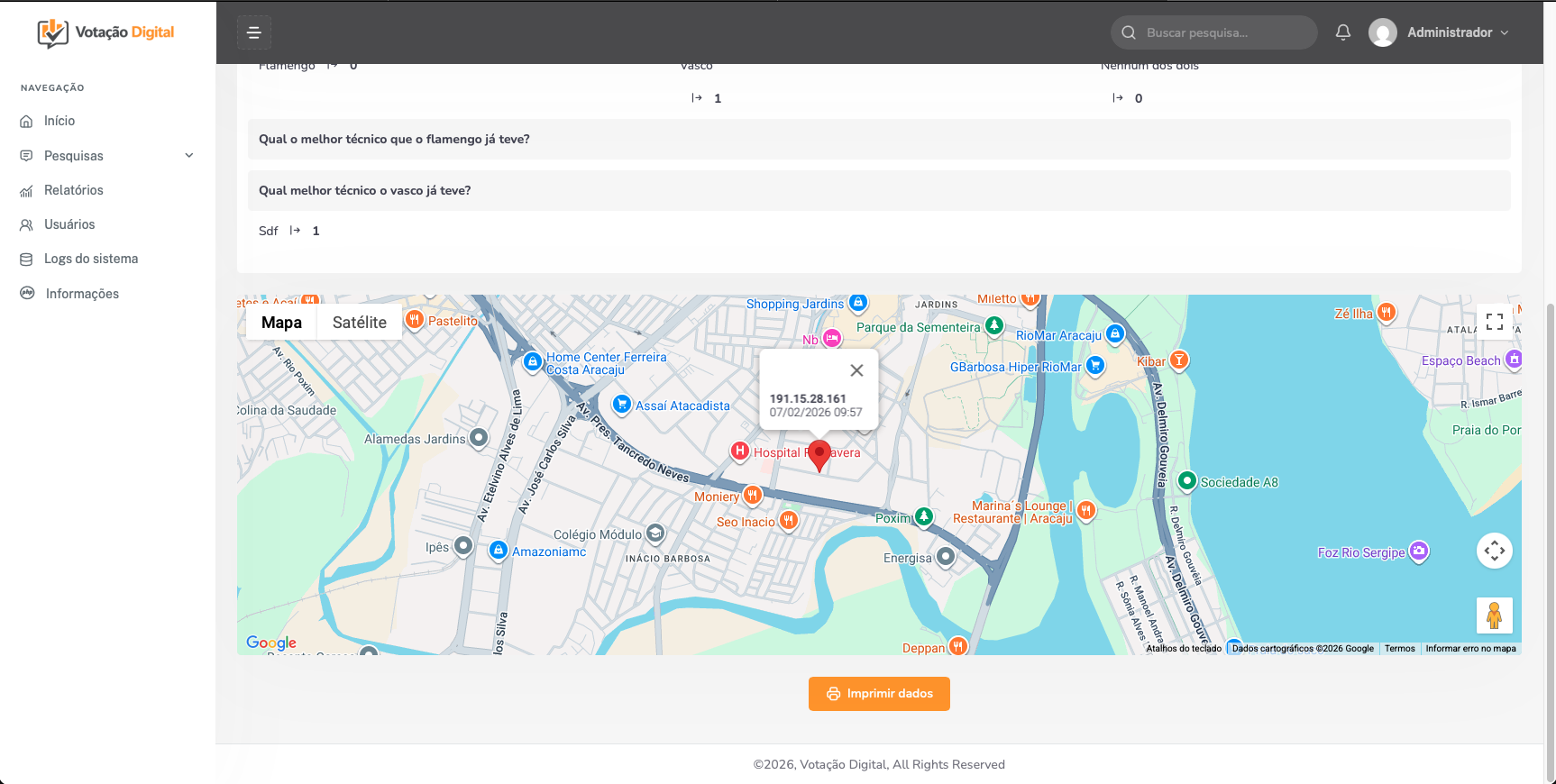Switch map to Satélite view

pyautogui.click(x=359, y=323)
